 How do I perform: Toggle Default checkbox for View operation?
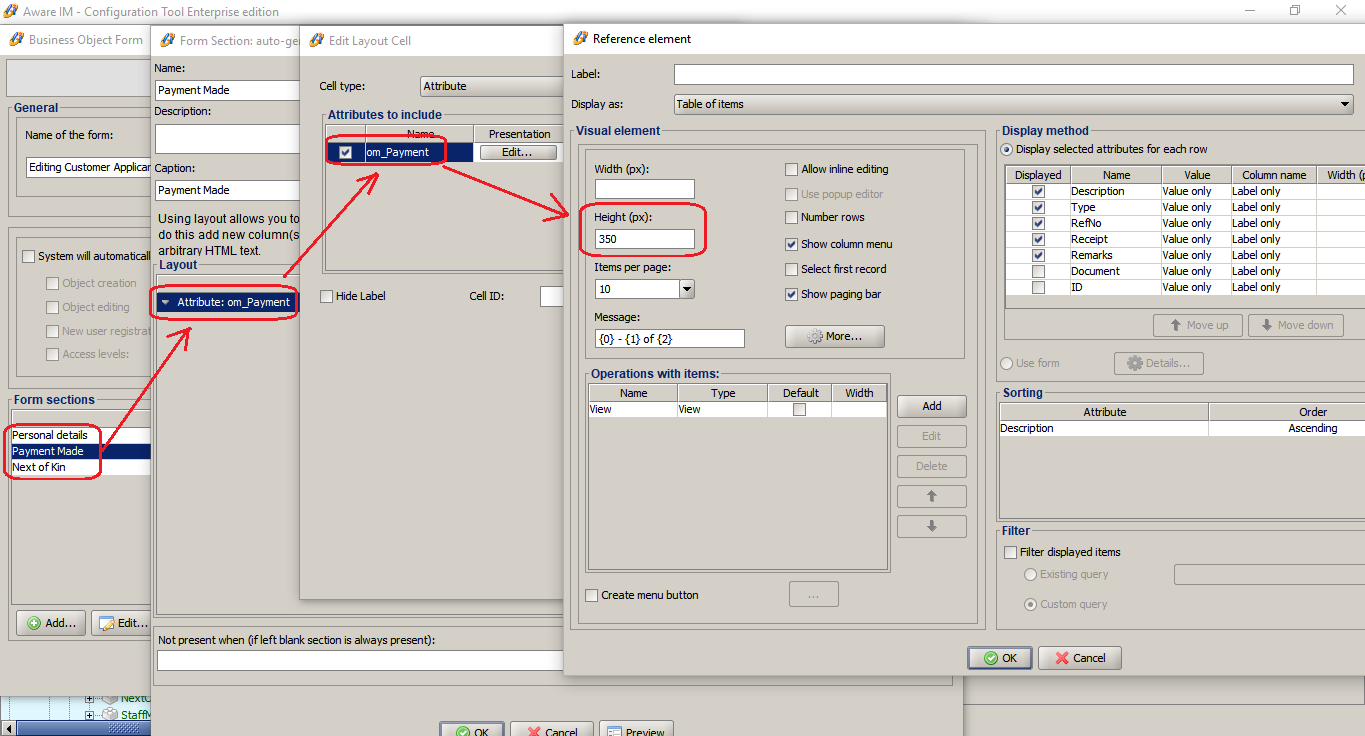[x=799, y=409]
